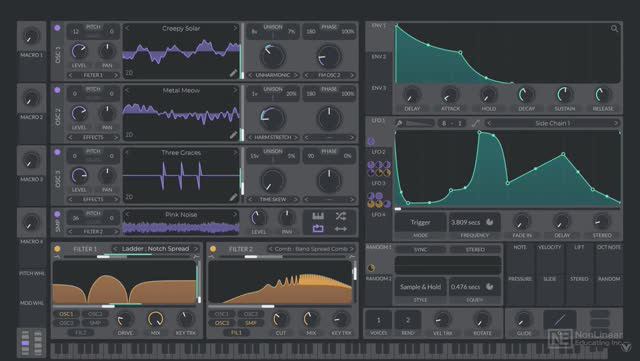
Task: Click the Filter 1 cutoff slider below graph
Action: click(124, 306)
